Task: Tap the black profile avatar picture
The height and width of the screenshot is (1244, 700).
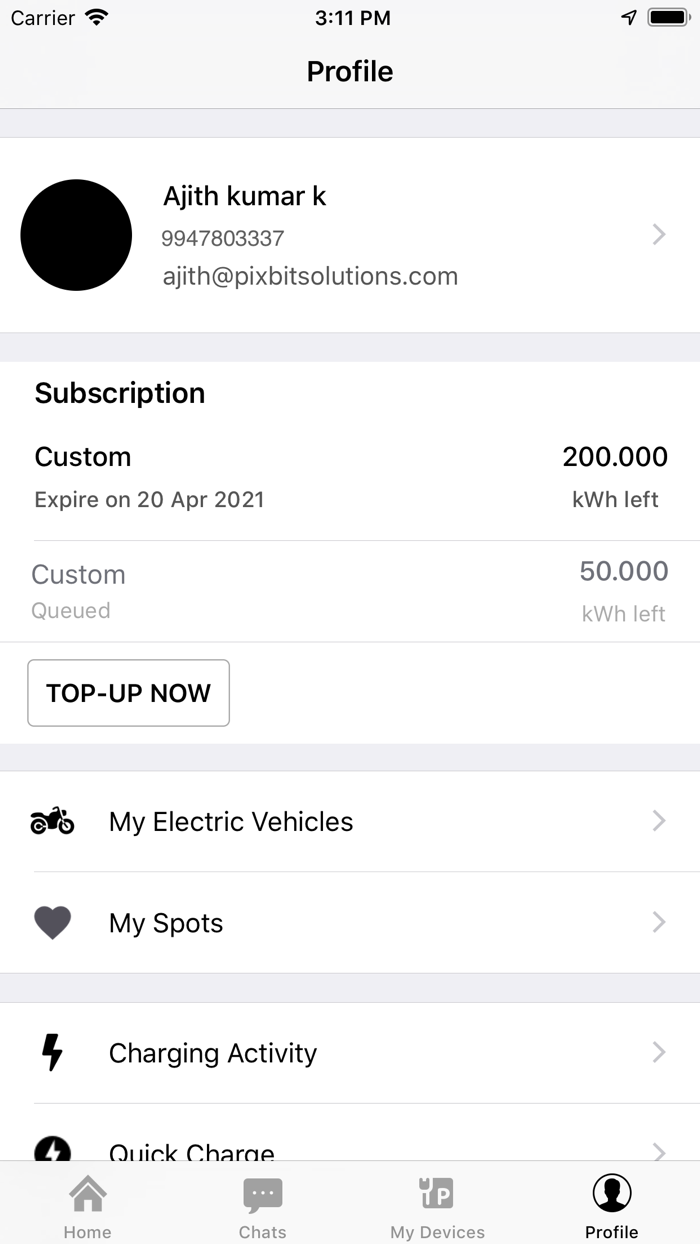Action: pos(76,235)
